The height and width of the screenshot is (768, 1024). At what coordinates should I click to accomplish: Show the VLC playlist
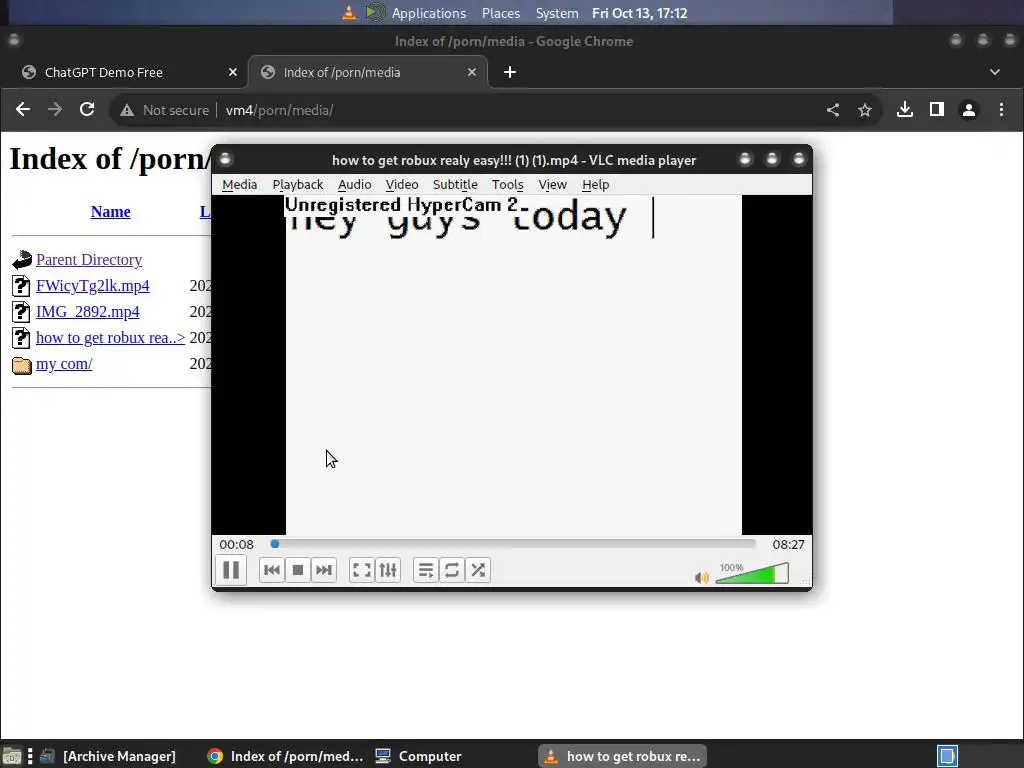[426, 570]
